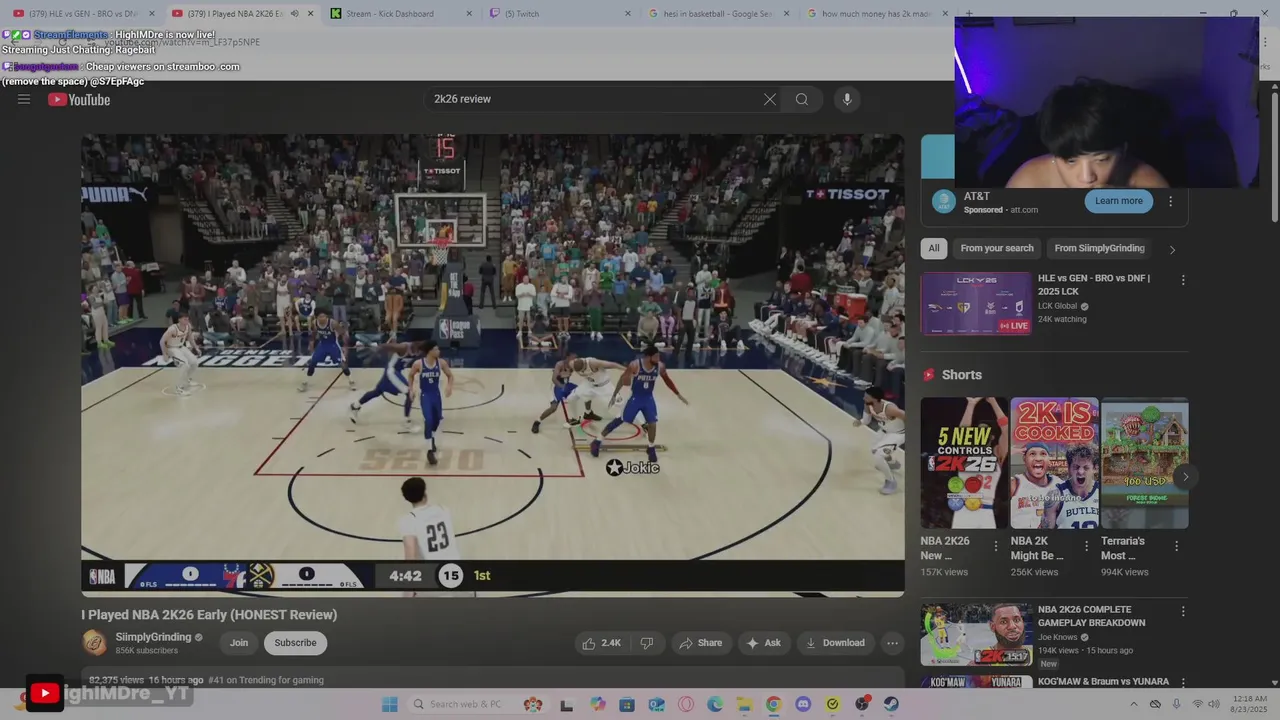Open options for the Gameplay Breakdown video
1280x720 pixels.
(x=1183, y=611)
